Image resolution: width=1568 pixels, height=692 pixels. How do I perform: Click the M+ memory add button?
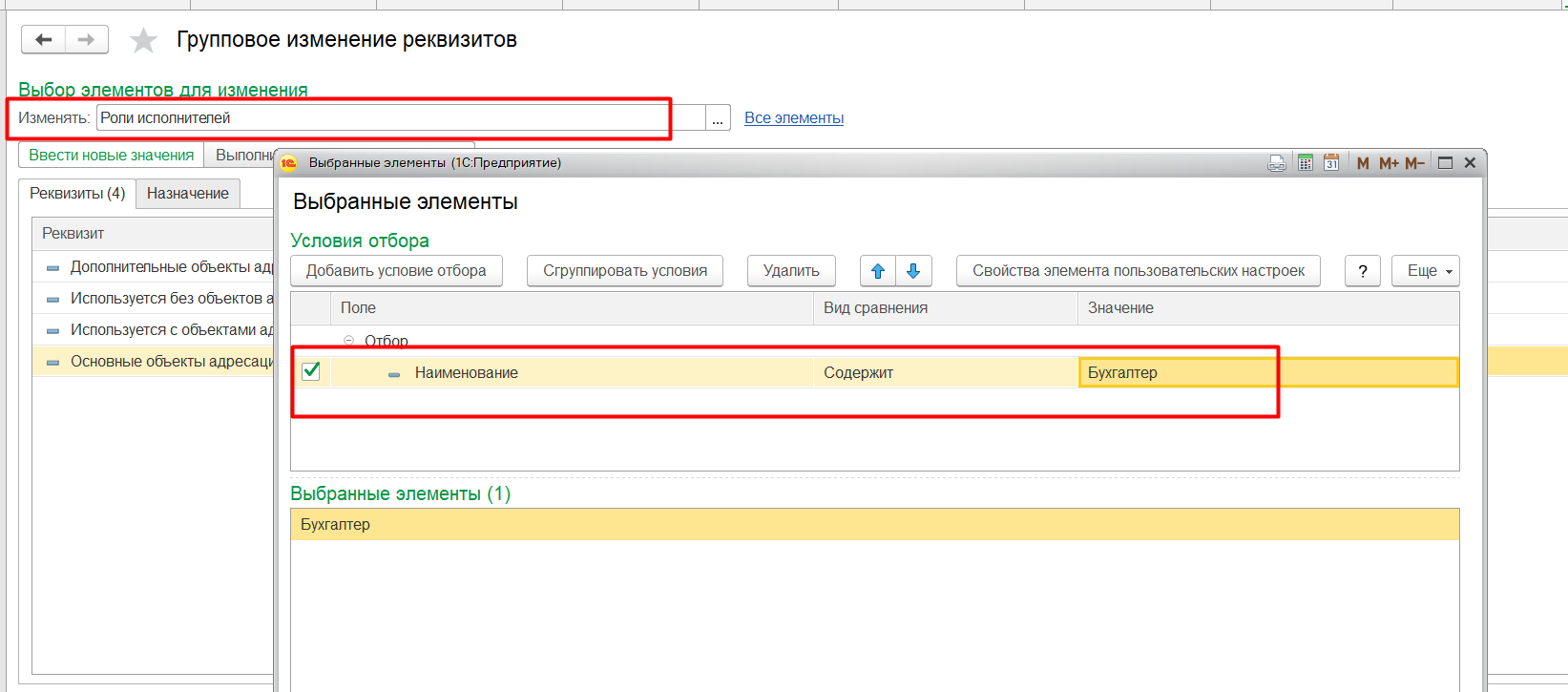coord(1389,163)
